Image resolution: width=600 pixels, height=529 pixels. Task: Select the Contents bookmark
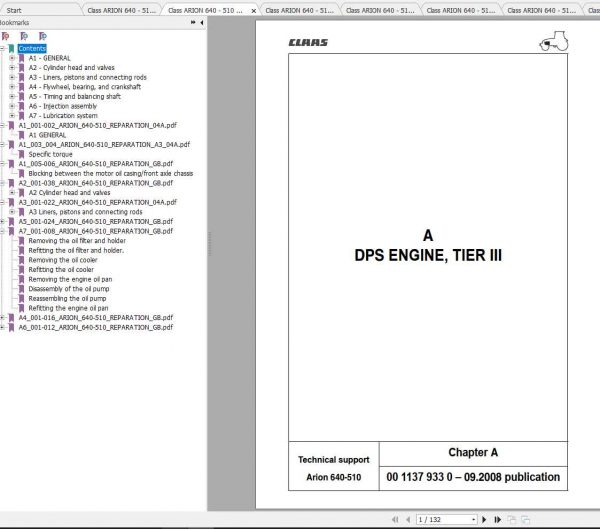coord(32,49)
